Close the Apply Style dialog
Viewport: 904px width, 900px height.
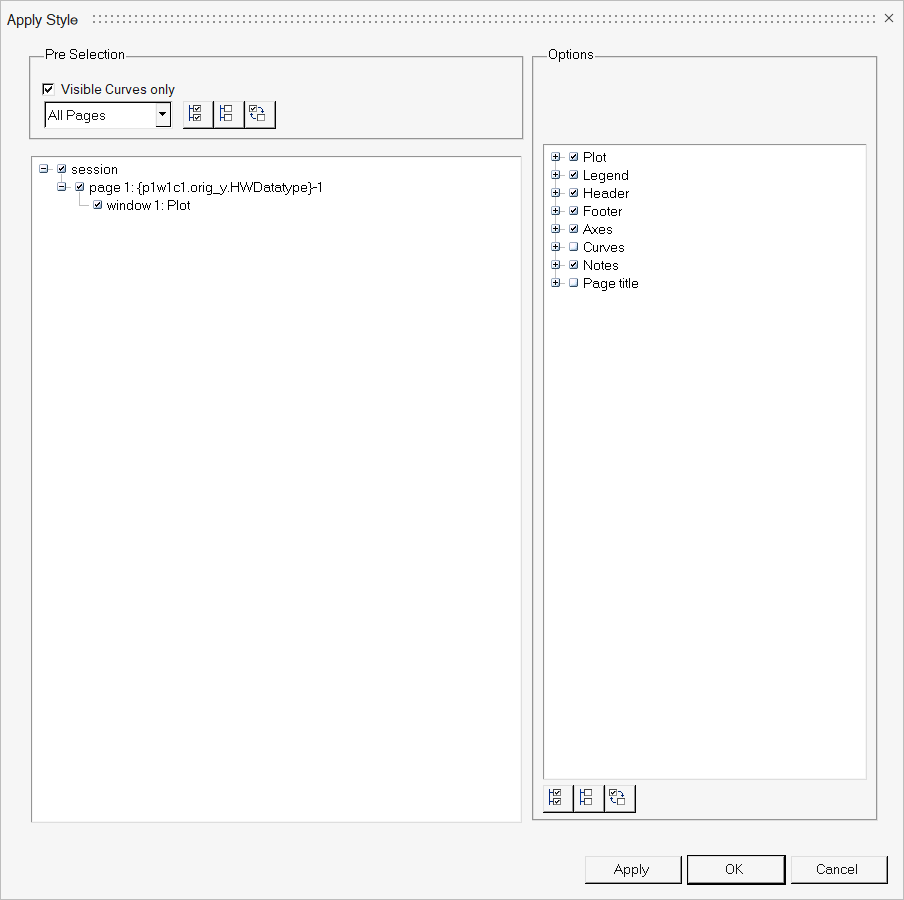[x=889, y=18]
